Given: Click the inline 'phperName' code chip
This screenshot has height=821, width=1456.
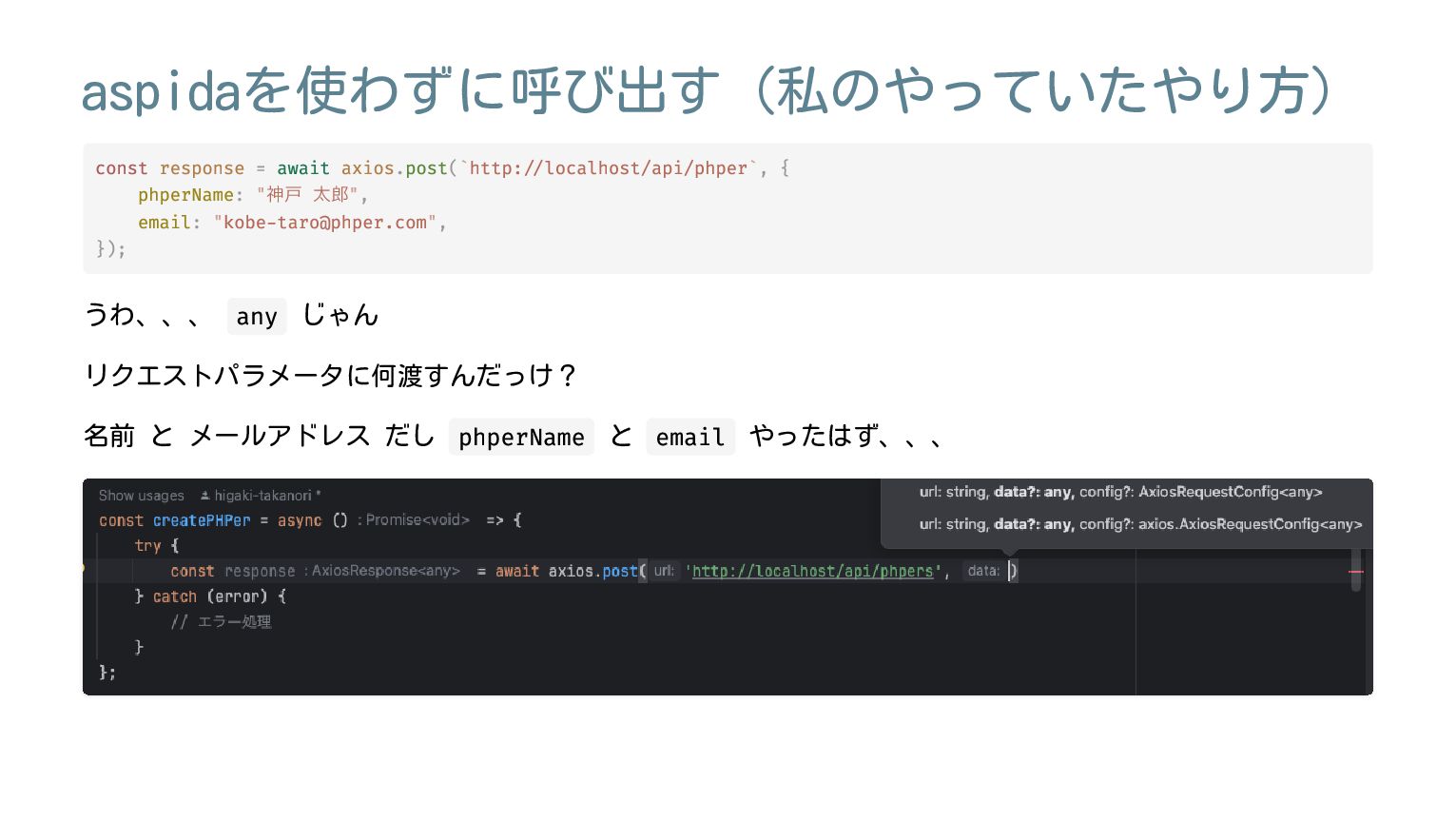Looking at the screenshot, I should coord(521,437).
